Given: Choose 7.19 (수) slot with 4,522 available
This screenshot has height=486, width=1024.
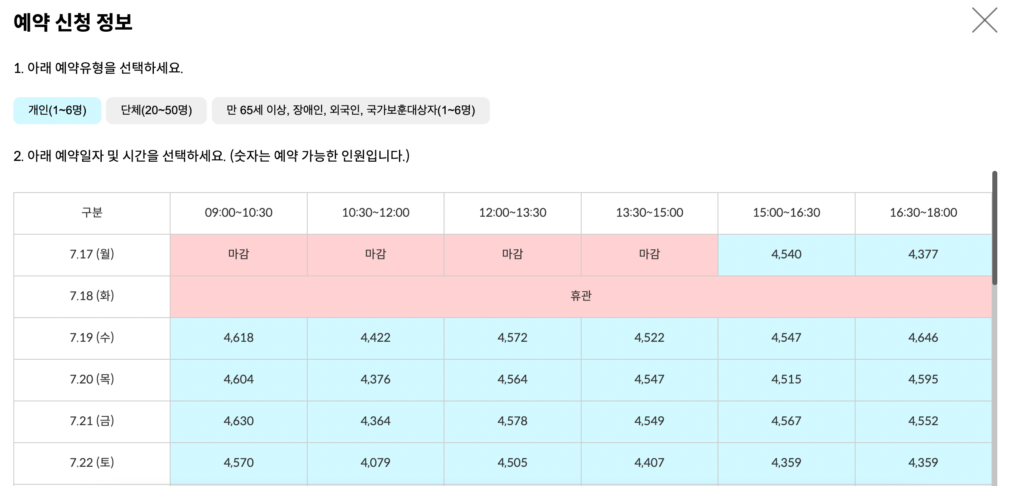Looking at the screenshot, I should (649, 338).
